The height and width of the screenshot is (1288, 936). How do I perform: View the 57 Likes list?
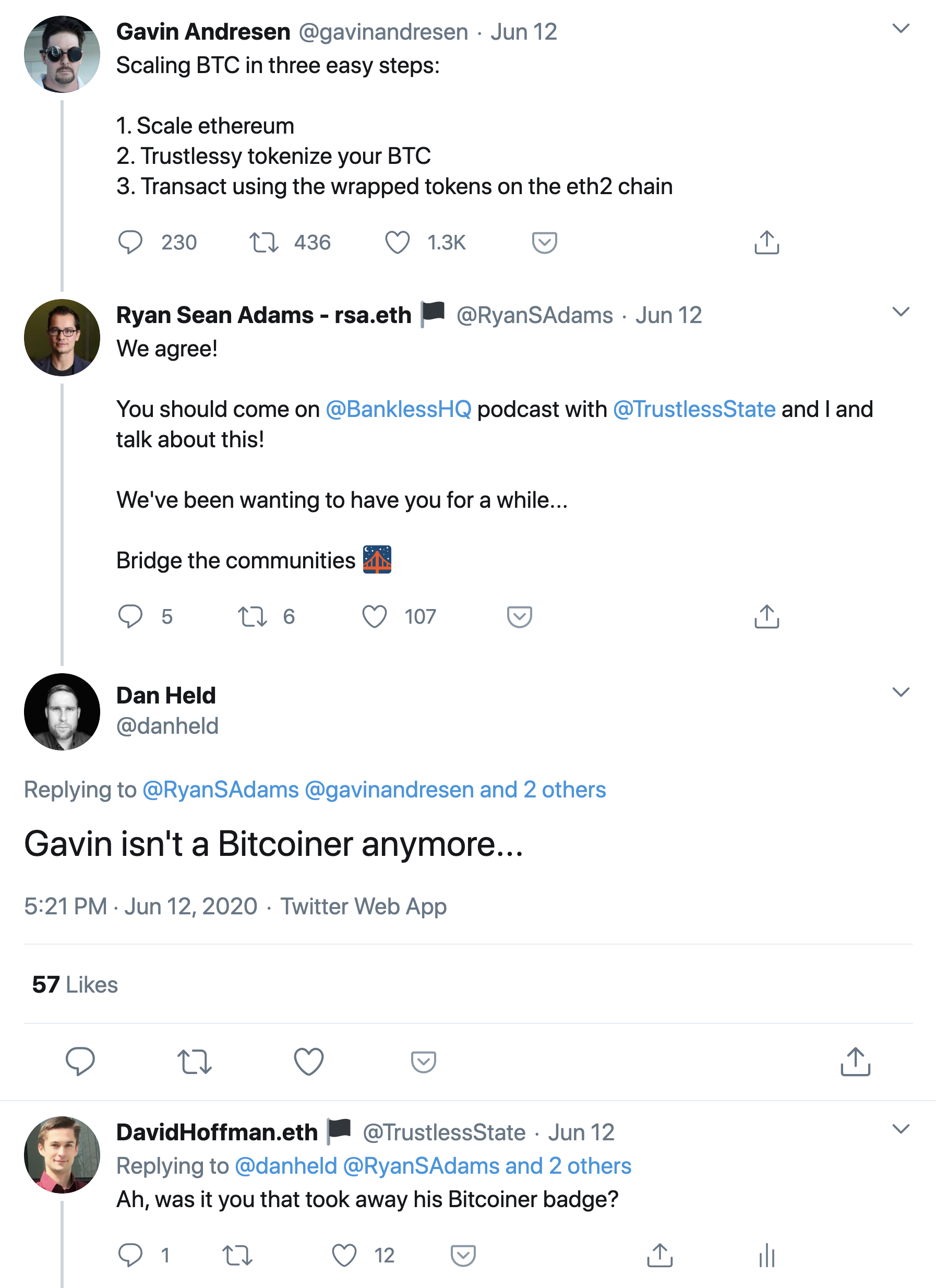click(75, 985)
